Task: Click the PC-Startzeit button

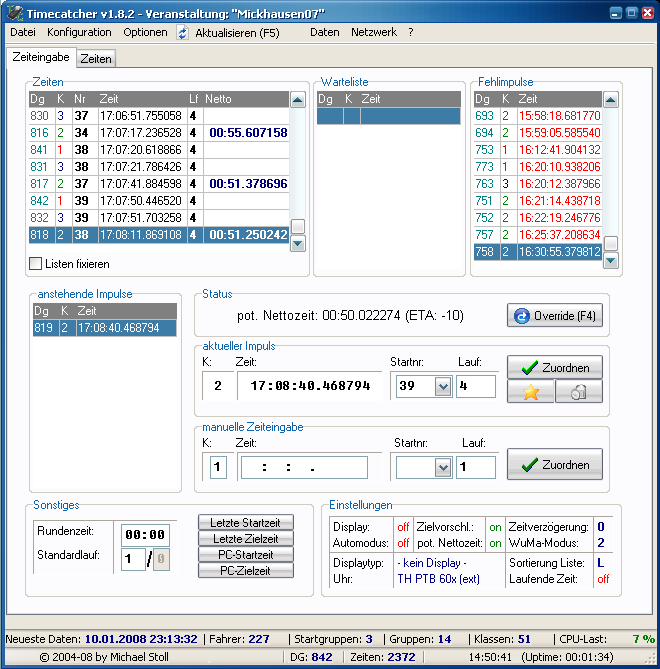Action: (246, 555)
